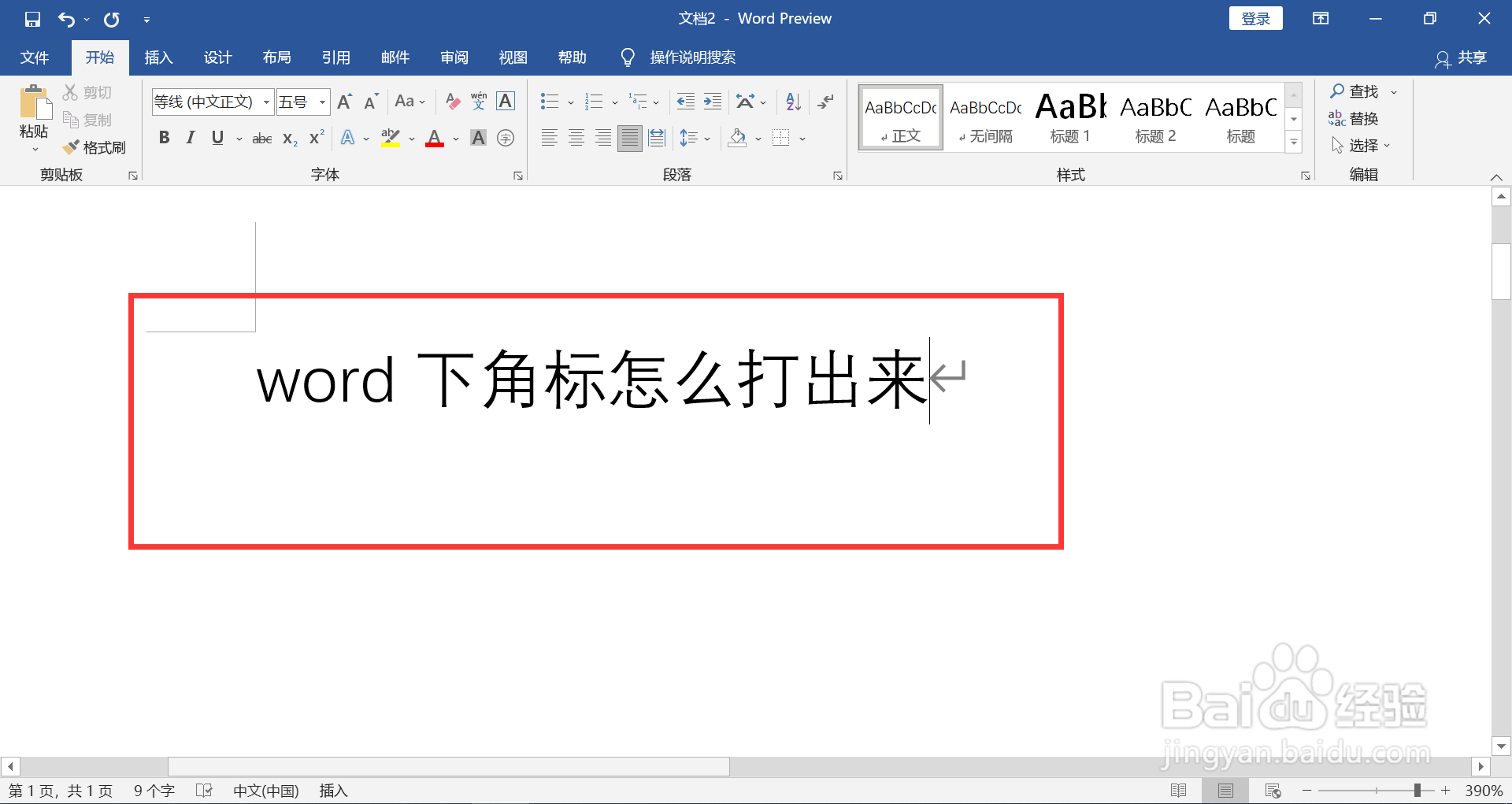Open the font dialog launcher
This screenshot has height=804, width=1512.
(518, 176)
